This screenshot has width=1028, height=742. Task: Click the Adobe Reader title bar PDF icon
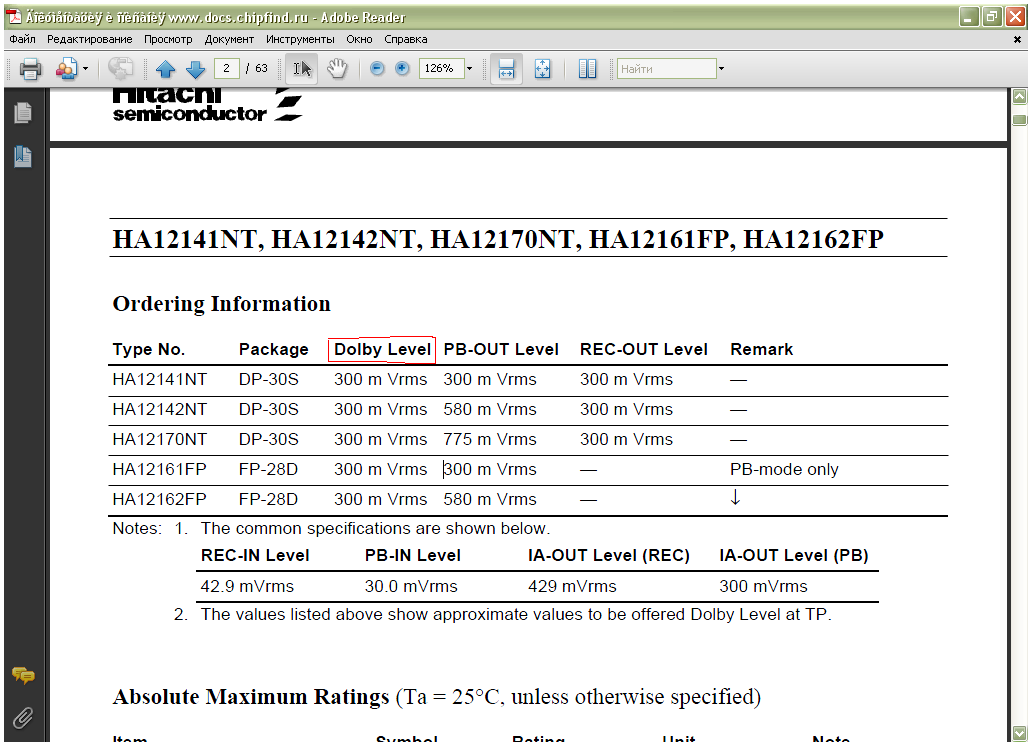pos(14,17)
